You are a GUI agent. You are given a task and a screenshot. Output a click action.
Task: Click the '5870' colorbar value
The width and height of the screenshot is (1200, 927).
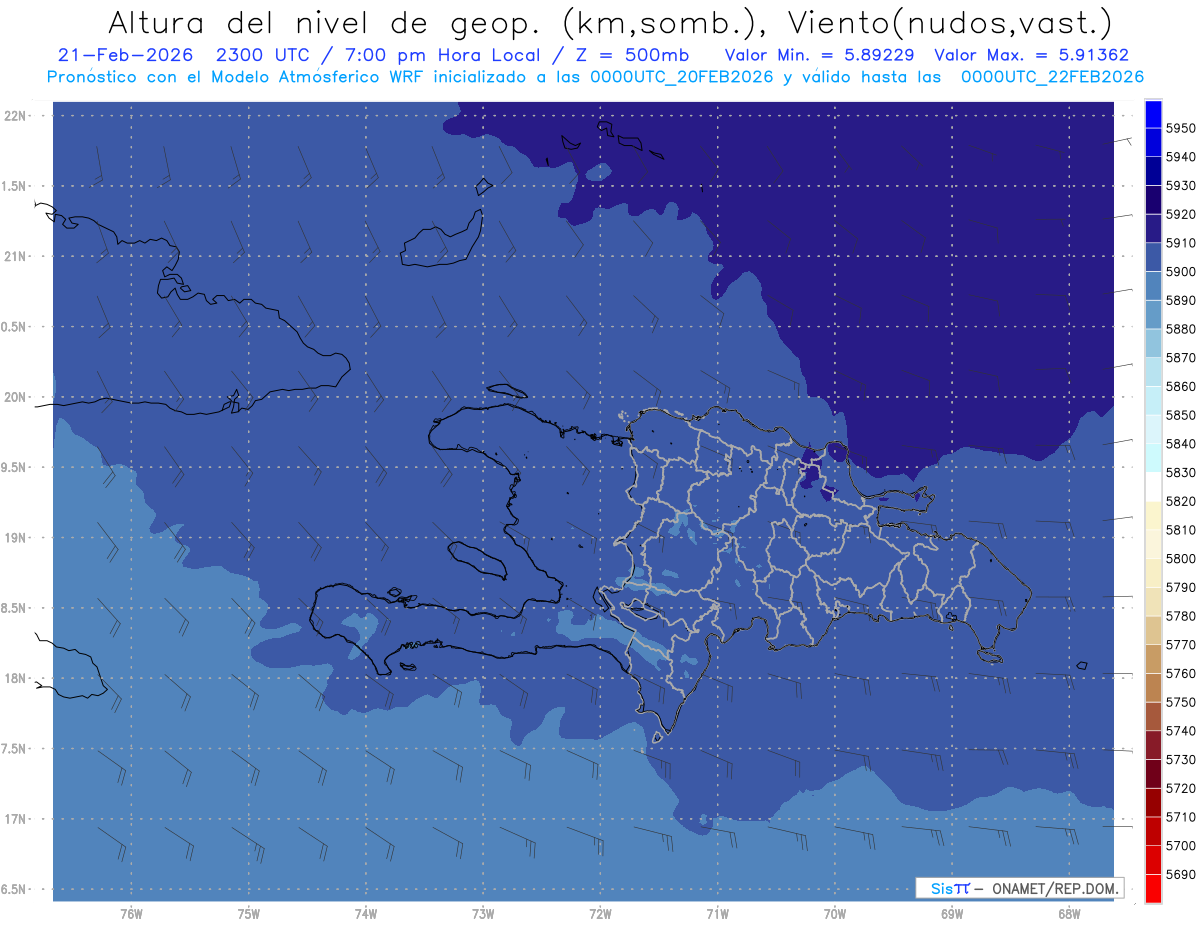click(1180, 357)
